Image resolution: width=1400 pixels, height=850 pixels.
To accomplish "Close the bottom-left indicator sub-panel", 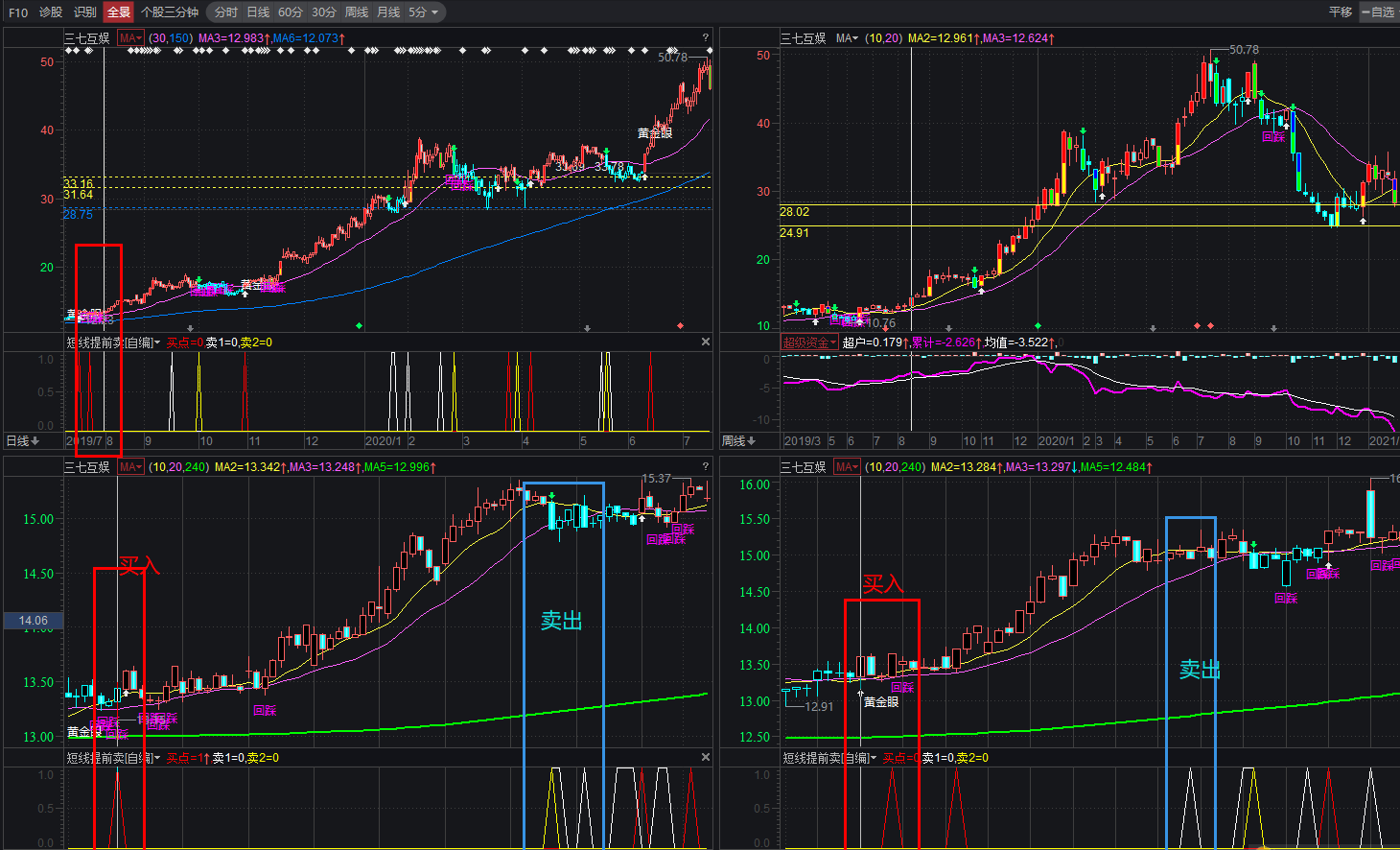I will (x=706, y=758).
